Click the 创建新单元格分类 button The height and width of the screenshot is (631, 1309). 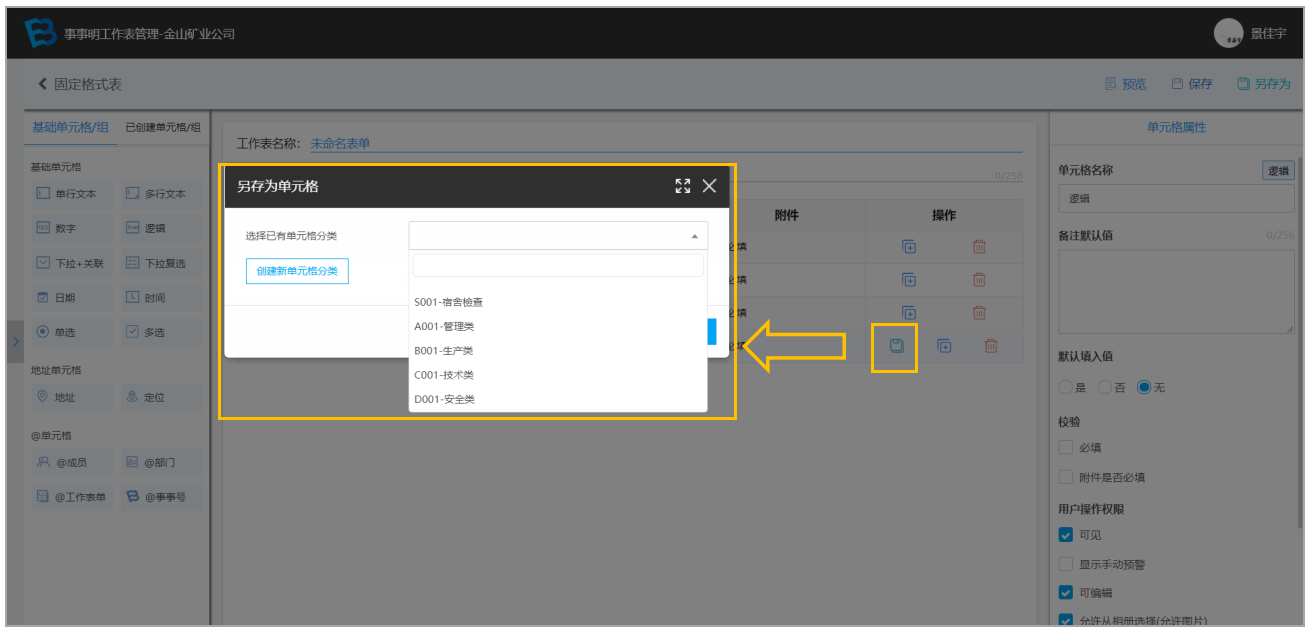[297, 271]
